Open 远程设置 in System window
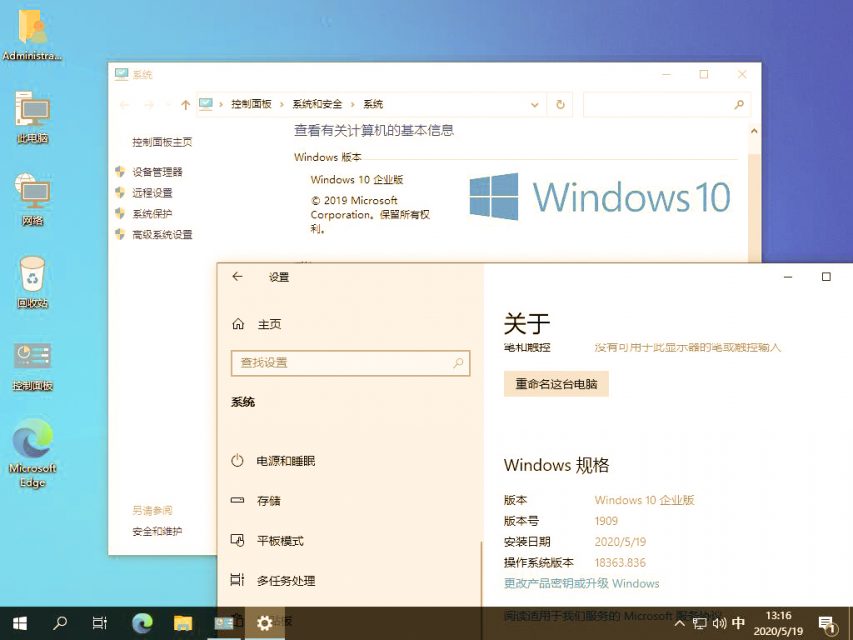 click(152, 193)
